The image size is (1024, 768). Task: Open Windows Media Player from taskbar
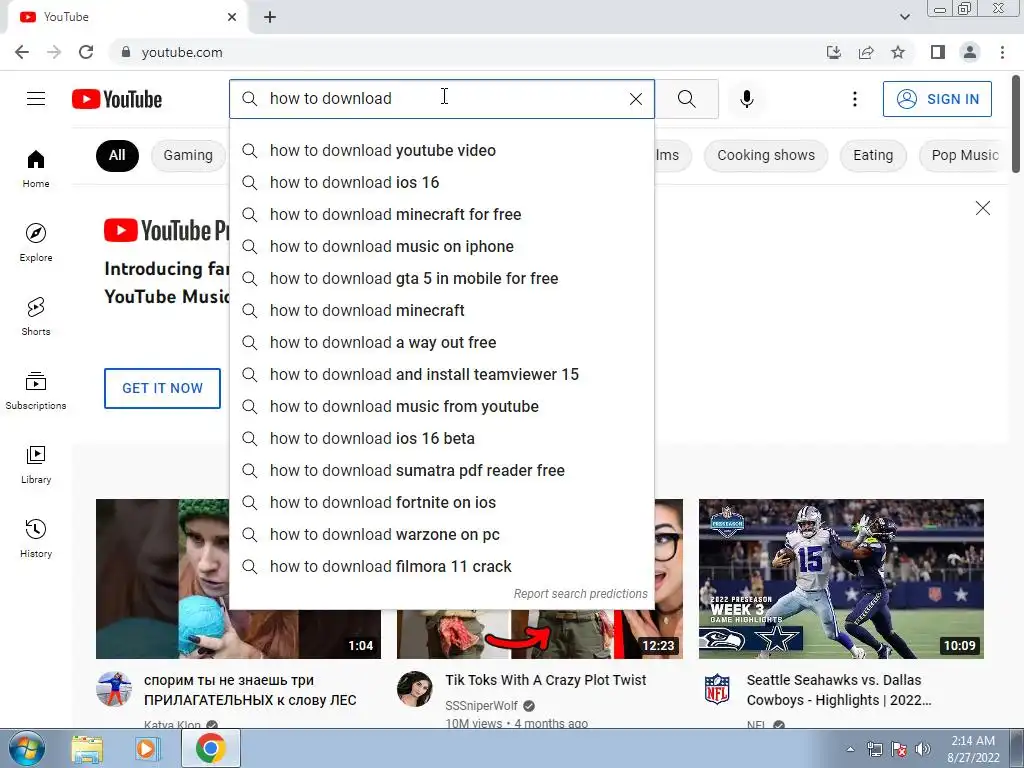(x=148, y=748)
